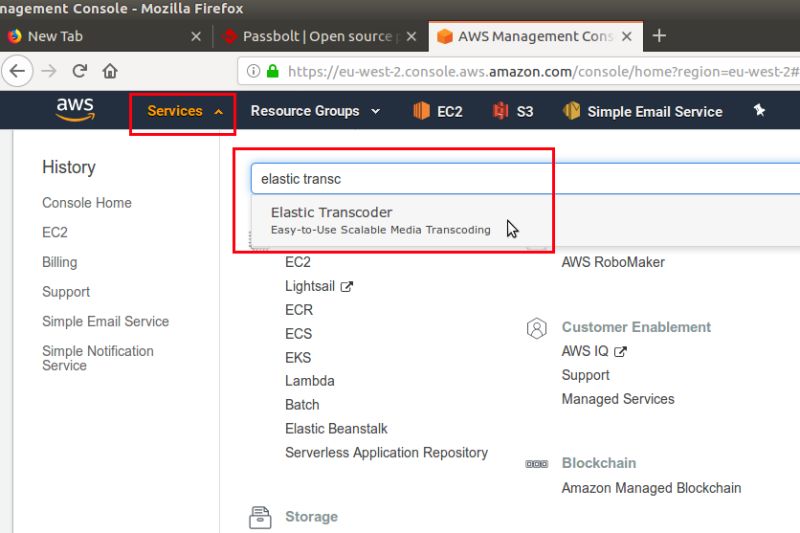Collapse the Services dropdown menu

(185, 111)
